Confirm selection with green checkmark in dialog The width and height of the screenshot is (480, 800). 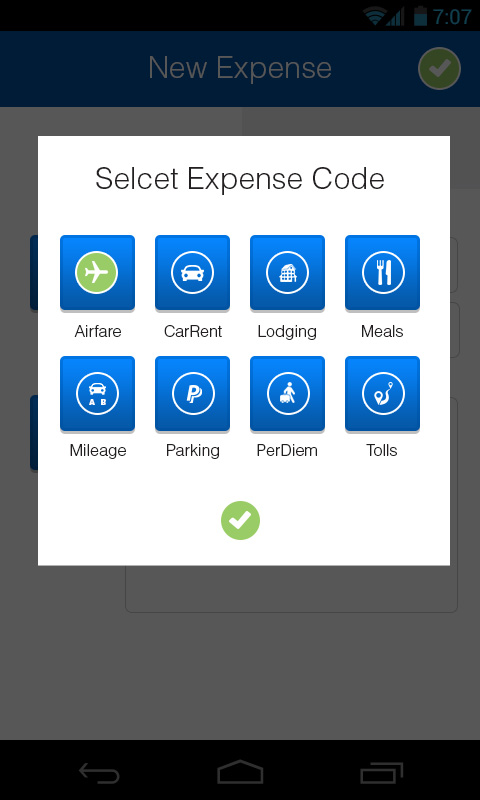click(240, 520)
